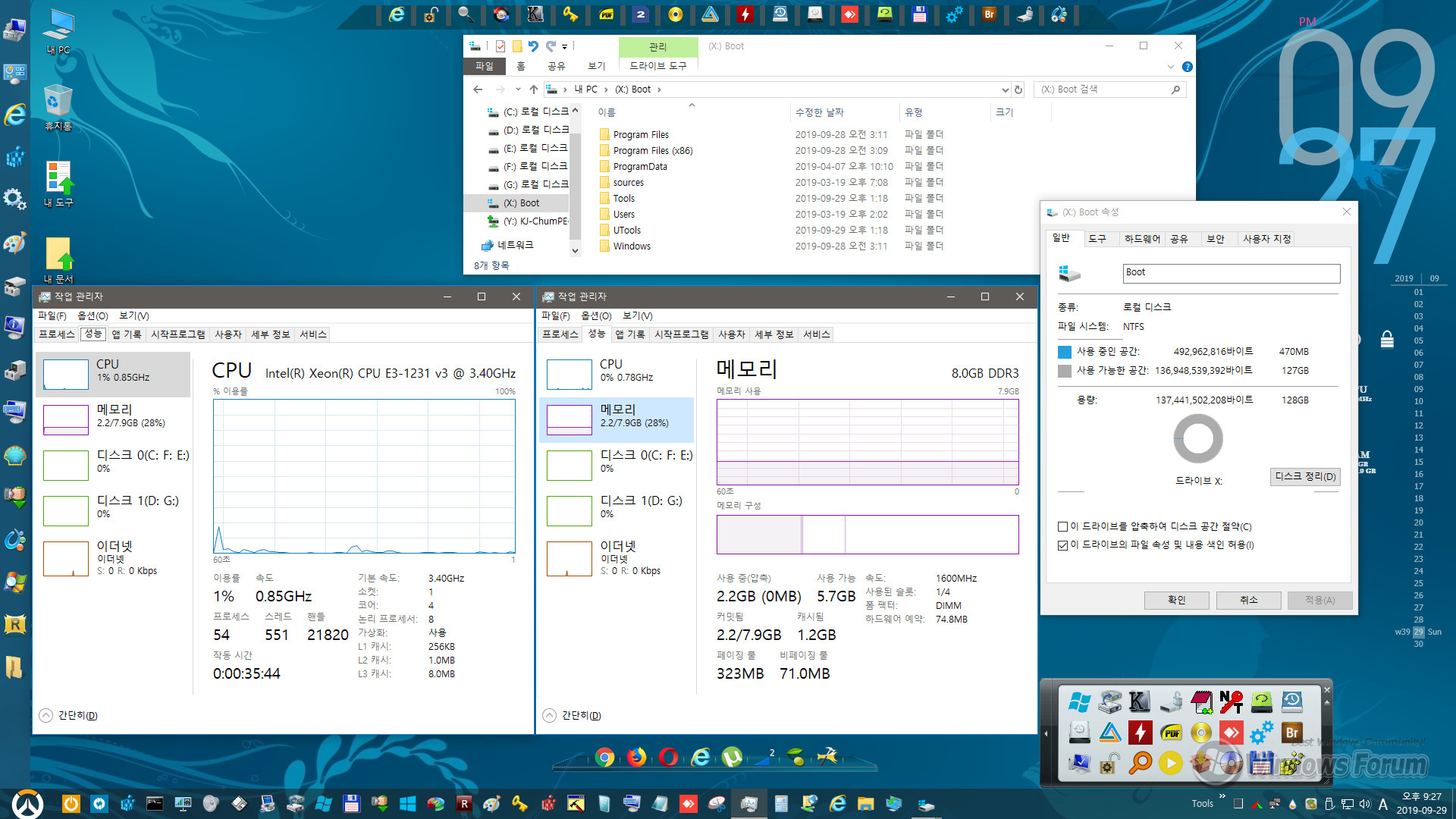Select 이더넷 in right Task Manager sidebar

click(x=617, y=557)
